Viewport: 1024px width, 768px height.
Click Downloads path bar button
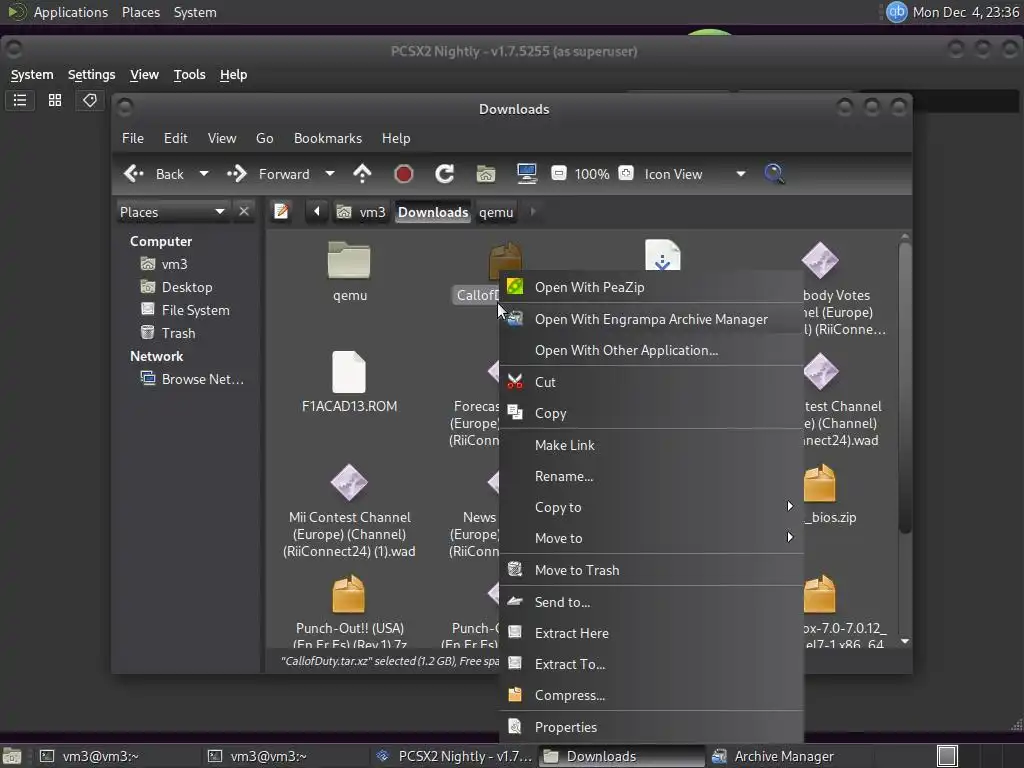pos(433,212)
